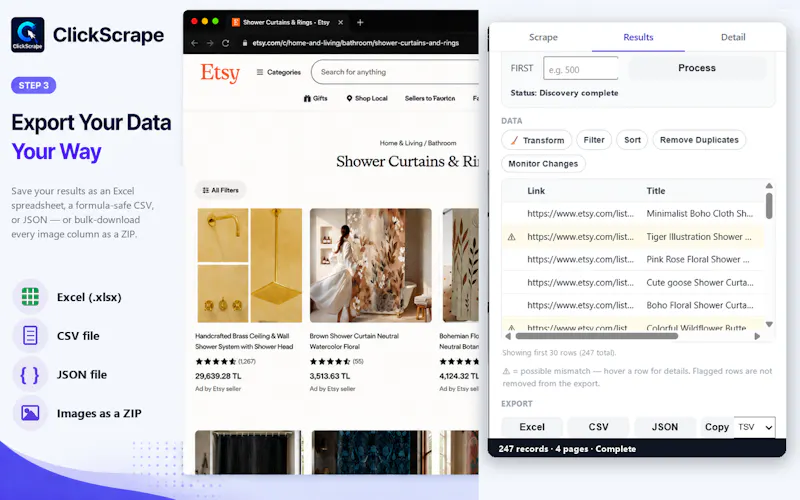
Task: Click Monitor Changes button
Action: pos(543,163)
